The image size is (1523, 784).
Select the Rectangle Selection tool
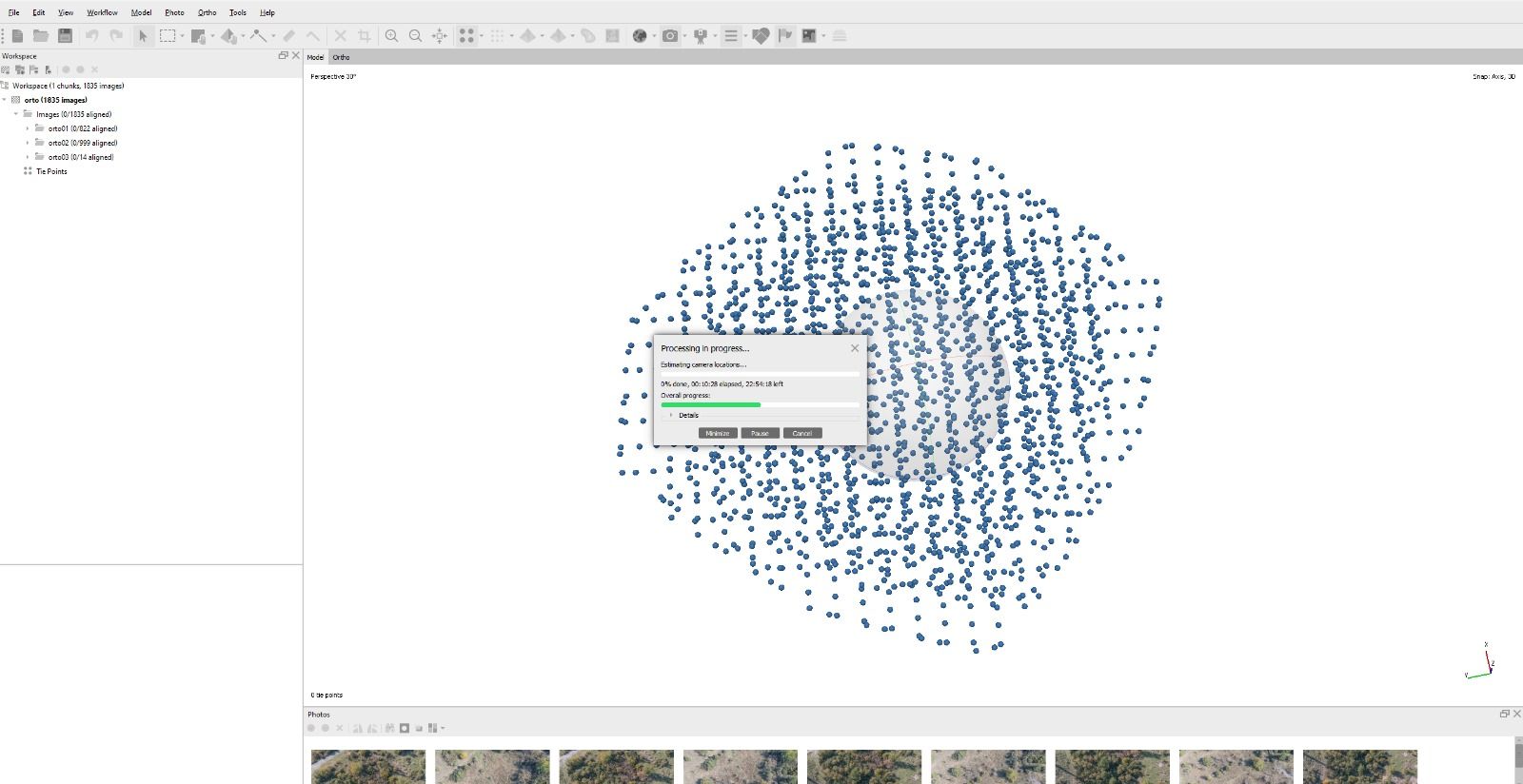click(168, 36)
